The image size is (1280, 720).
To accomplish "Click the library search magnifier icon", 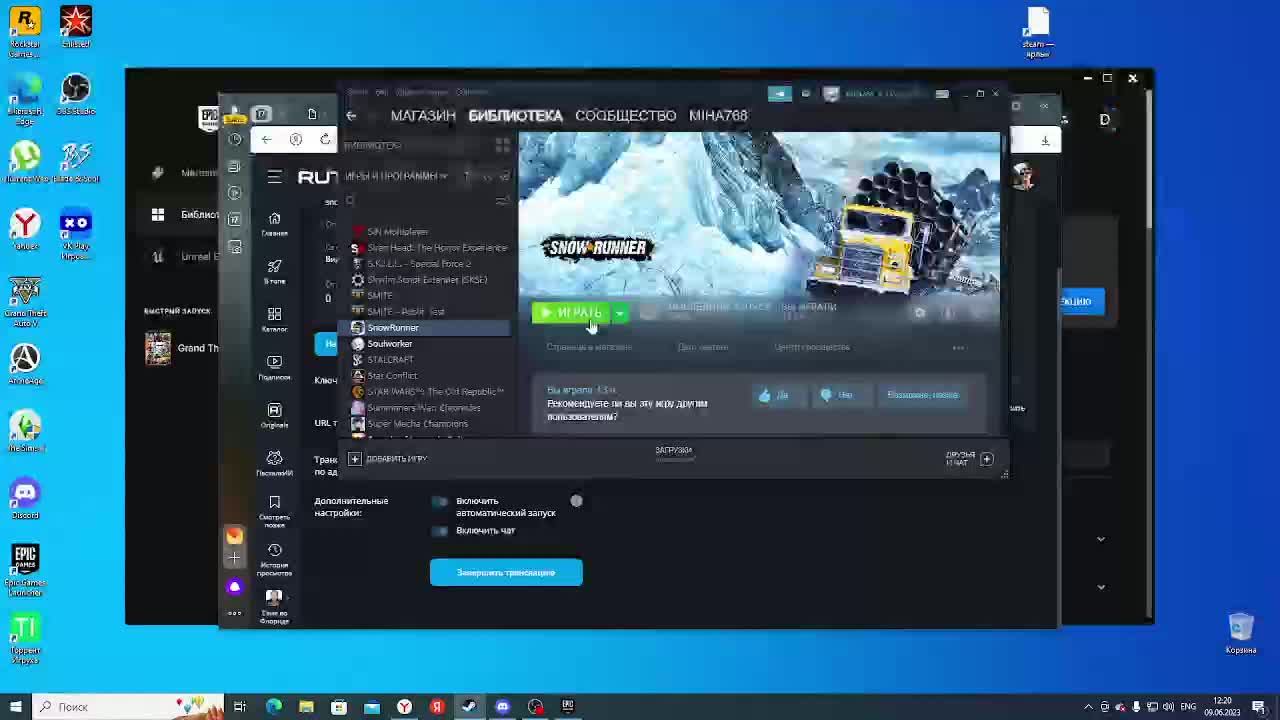I will [x=350, y=201].
